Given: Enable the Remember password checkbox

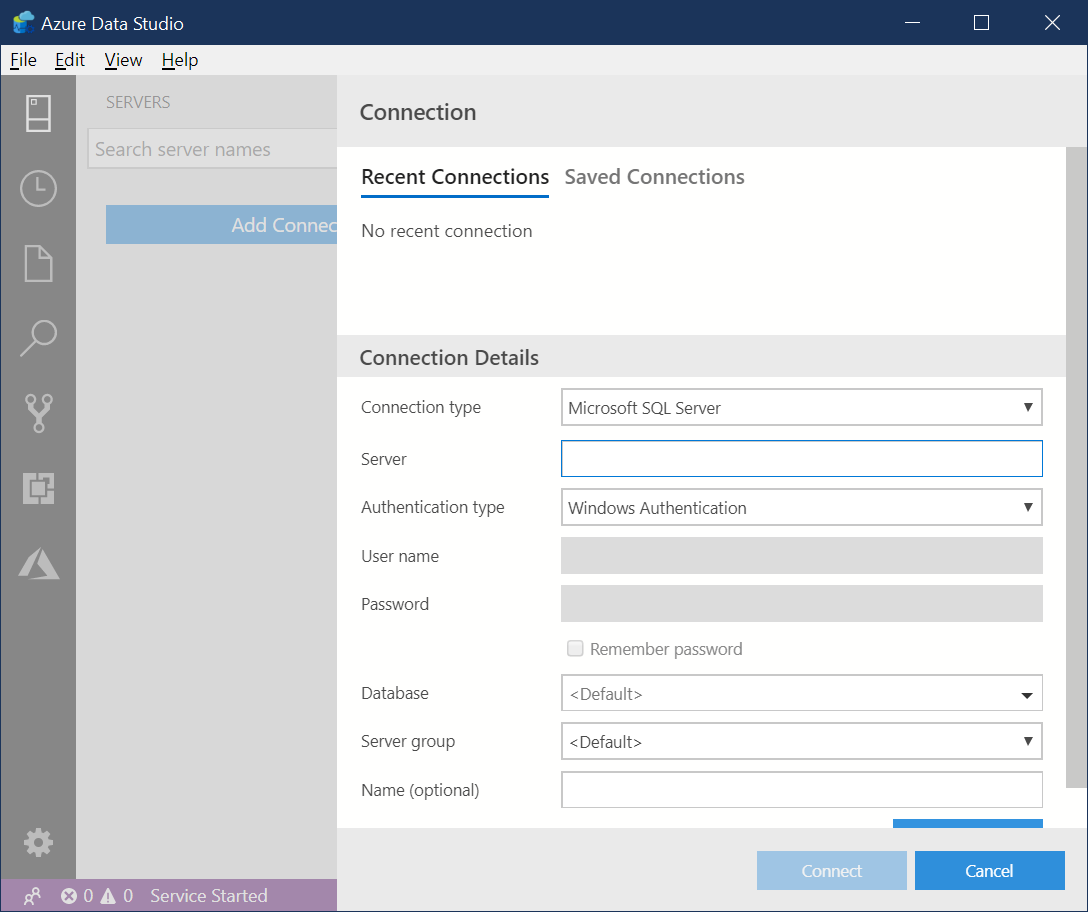Looking at the screenshot, I should point(575,648).
